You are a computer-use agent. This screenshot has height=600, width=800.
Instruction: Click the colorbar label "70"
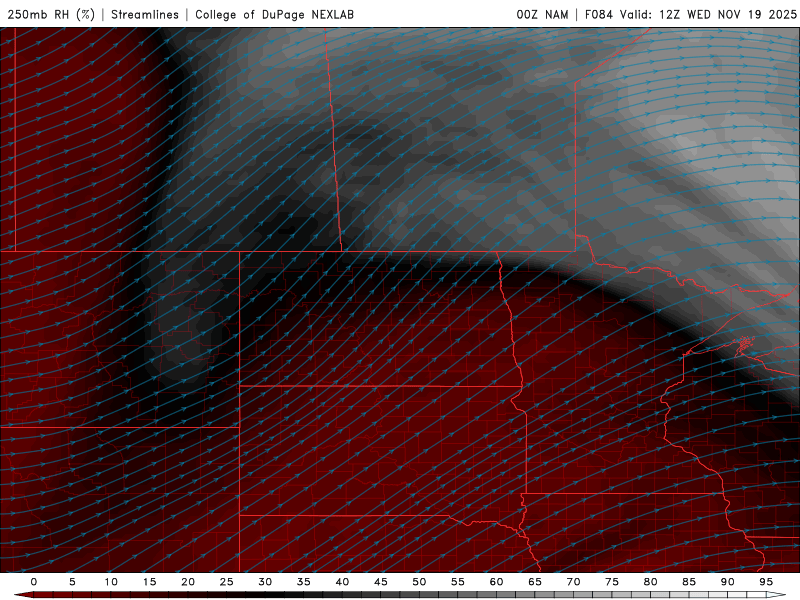click(x=573, y=582)
